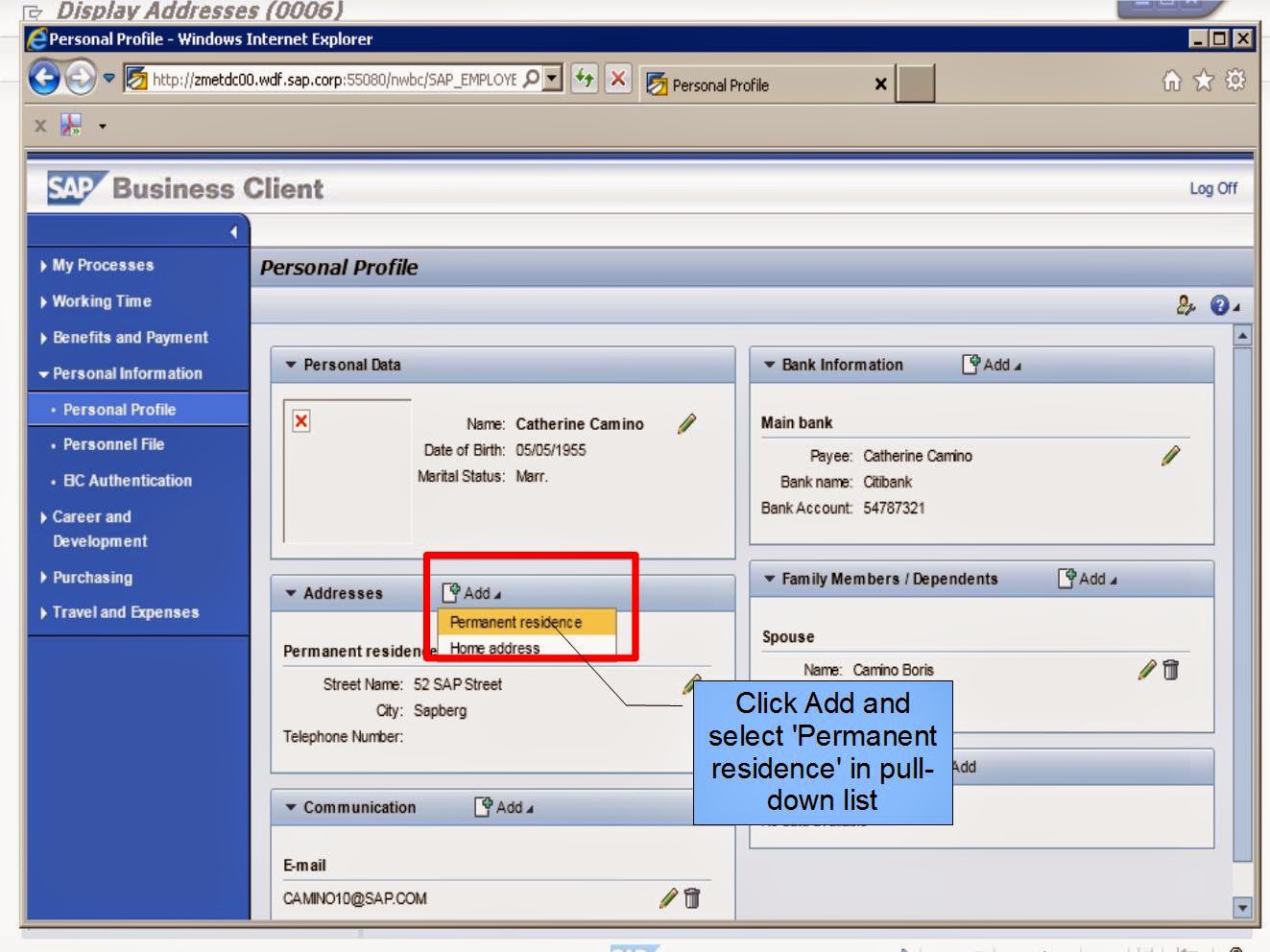Click the browser Home icon

(1172, 81)
